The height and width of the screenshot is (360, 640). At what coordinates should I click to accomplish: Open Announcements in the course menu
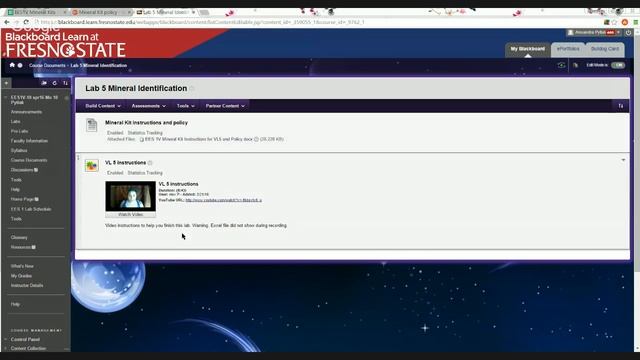(26, 112)
